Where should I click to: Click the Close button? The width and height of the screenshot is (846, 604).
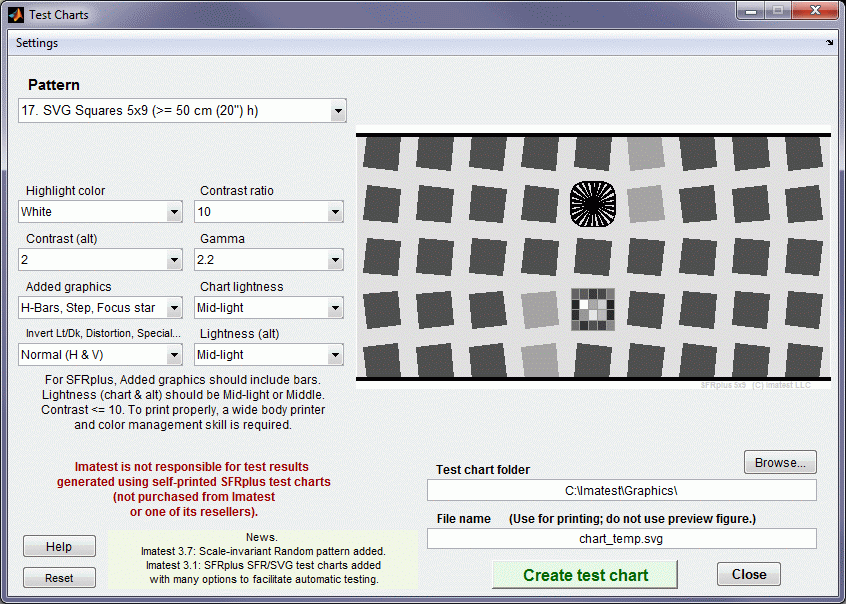click(748, 574)
